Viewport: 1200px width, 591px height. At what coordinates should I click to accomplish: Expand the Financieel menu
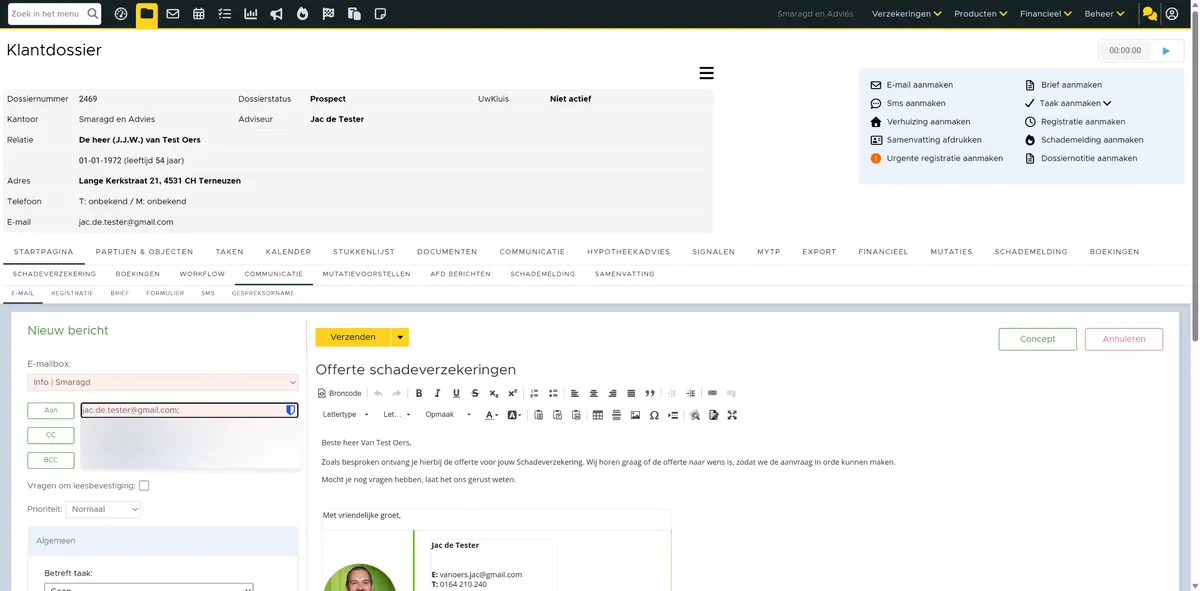click(1046, 14)
